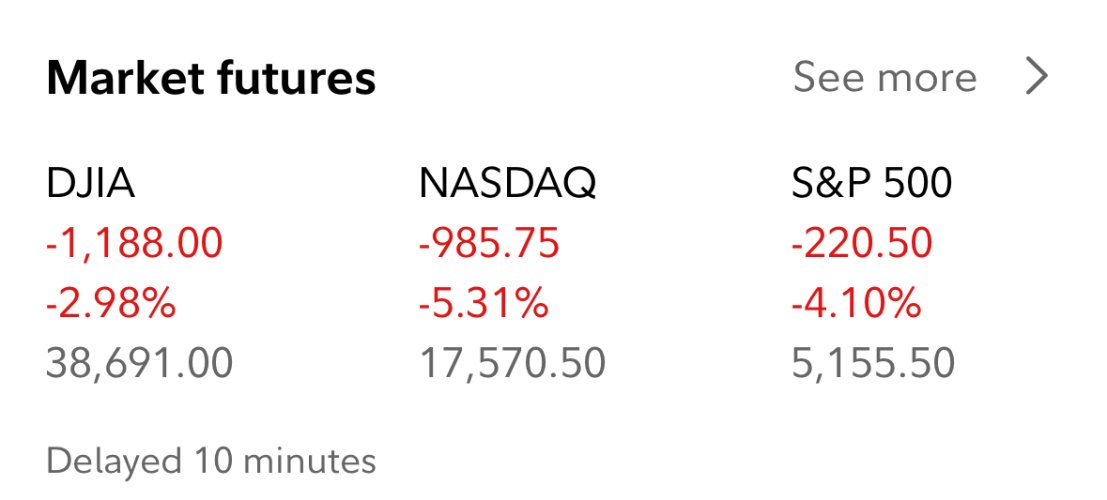The height and width of the screenshot is (500, 1107).
Task: Click S&P 500 percent change -4.10%
Action: [x=856, y=304]
